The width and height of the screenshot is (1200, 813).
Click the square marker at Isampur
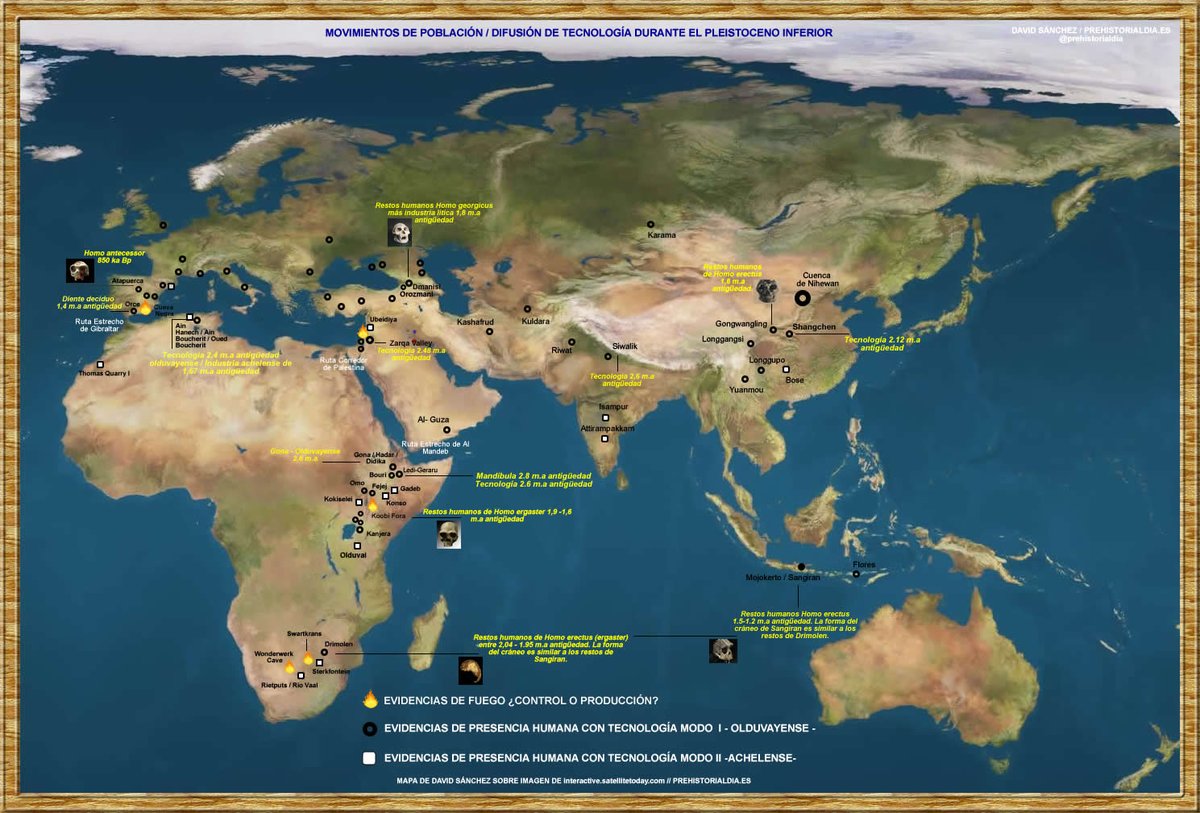pos(605,417)
